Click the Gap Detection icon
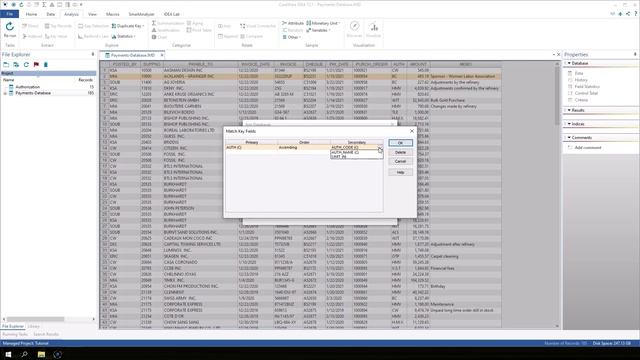Image resolution: width=640 pixels, height=360 pixels. 93,26
